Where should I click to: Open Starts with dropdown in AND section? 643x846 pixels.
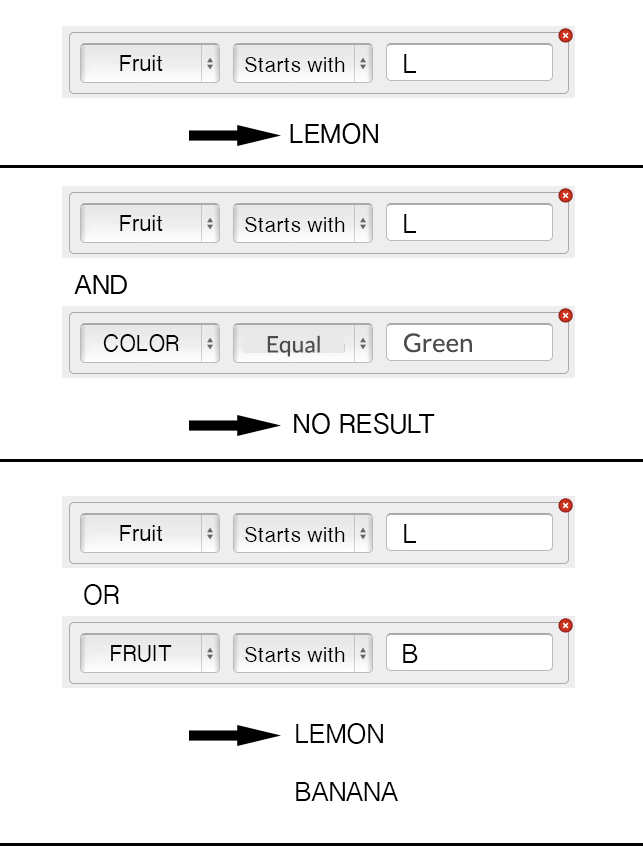[x=303, y=223]
